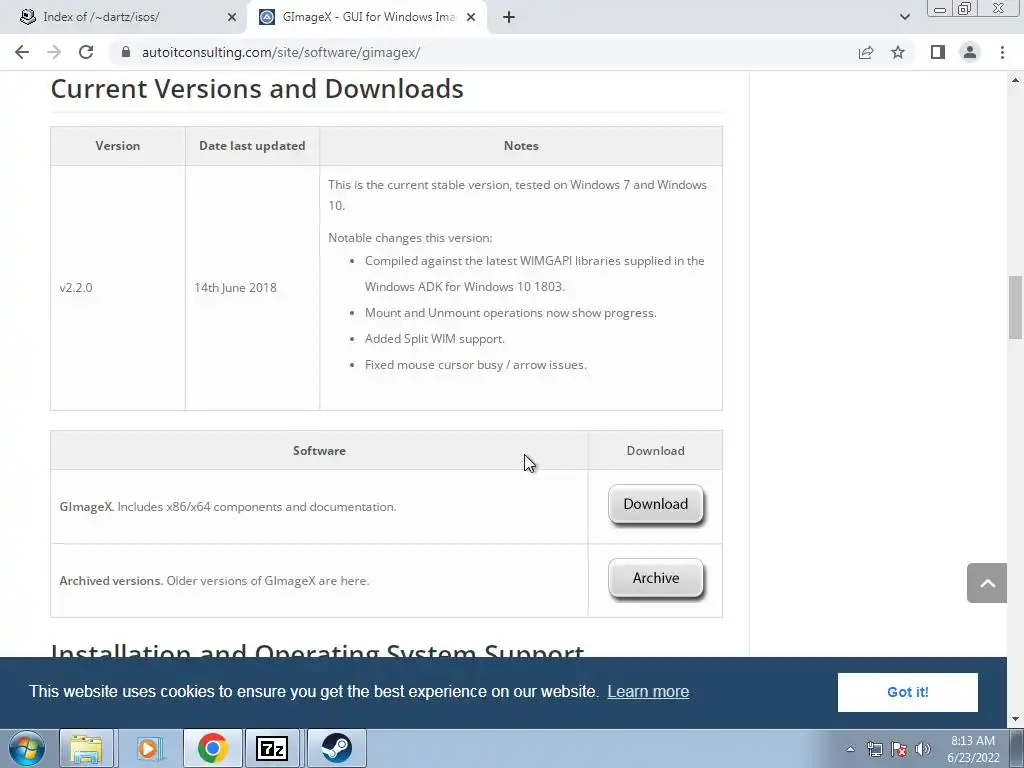Open Chrome's three-dot menu

point(1002,52)
